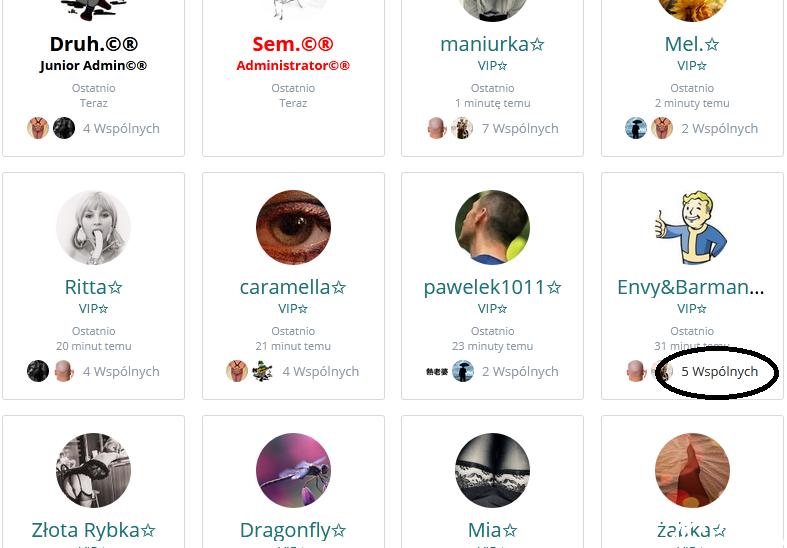Click Złota Rybka's profile avatar
This screenshot has height=548, width=787.
point(93,470)
